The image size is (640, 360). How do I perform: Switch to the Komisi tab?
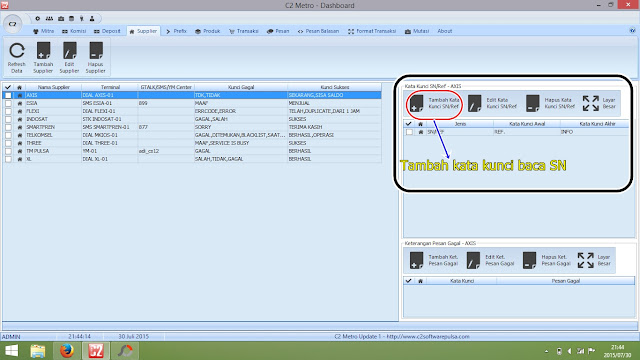(x=74, y=31)
